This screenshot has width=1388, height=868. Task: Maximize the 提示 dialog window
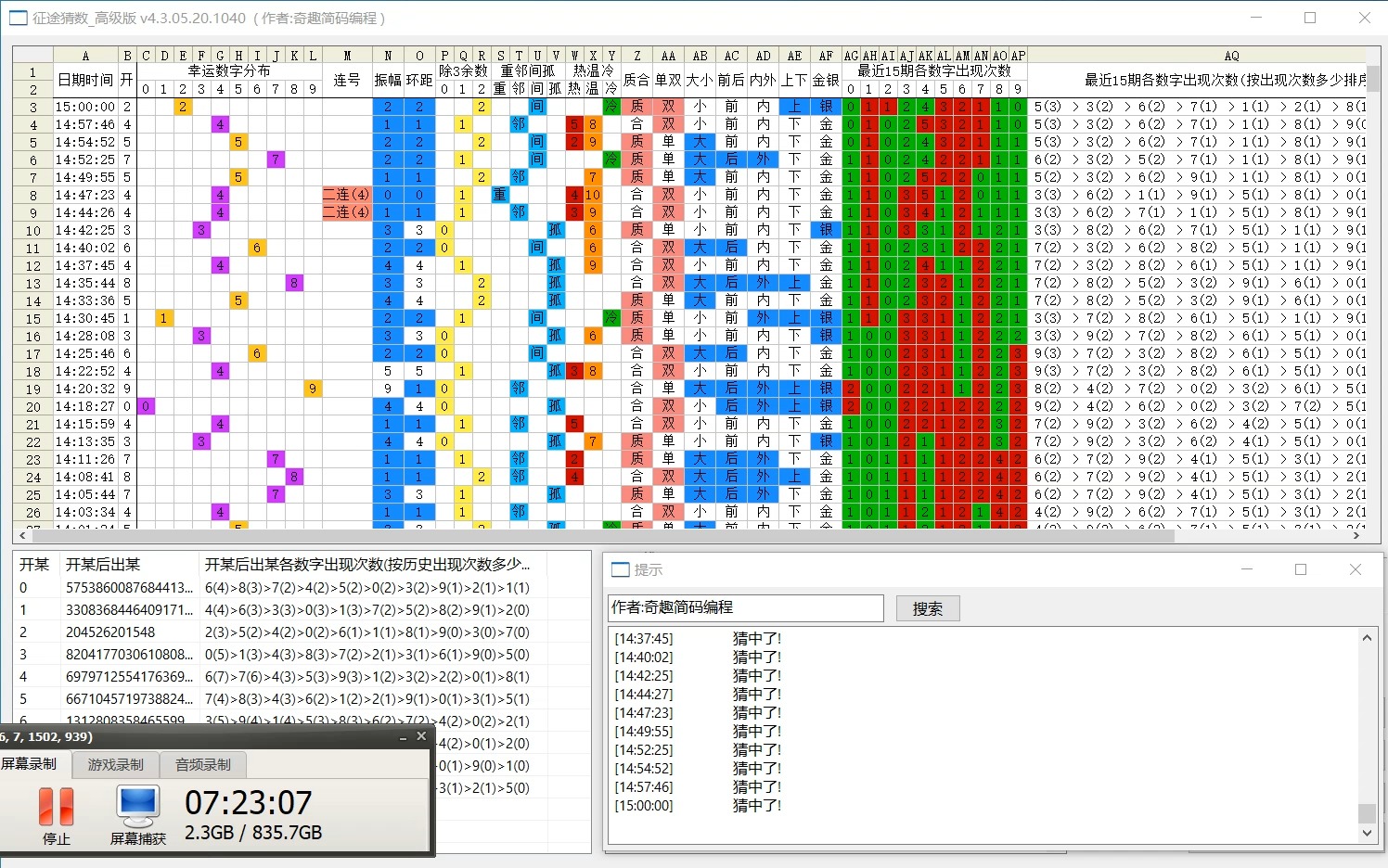click(1301, 569)
